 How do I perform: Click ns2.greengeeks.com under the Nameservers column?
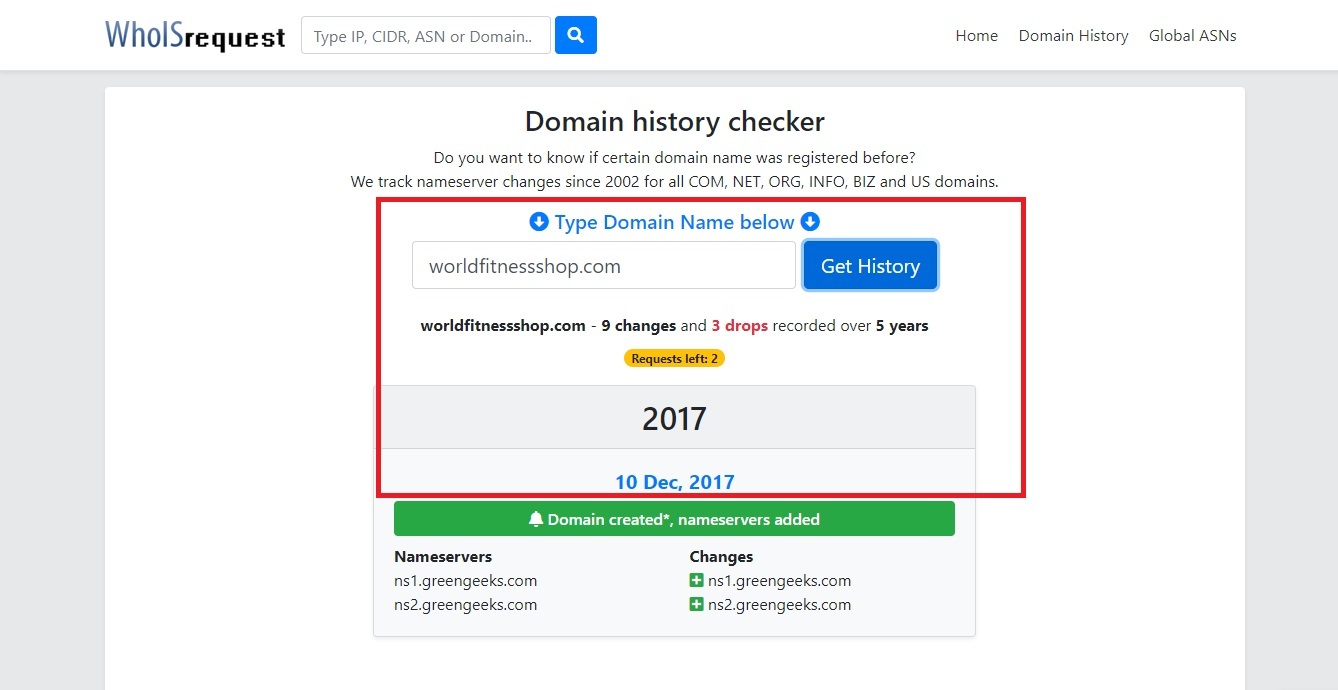(x=465, y=604)
